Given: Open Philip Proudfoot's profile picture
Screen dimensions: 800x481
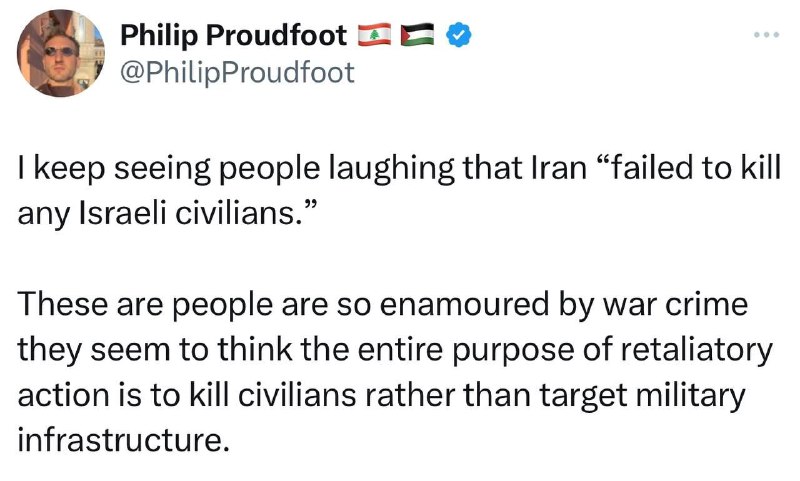Looking at the screenshot, I should pyautogui.click(x=61, y=53).
